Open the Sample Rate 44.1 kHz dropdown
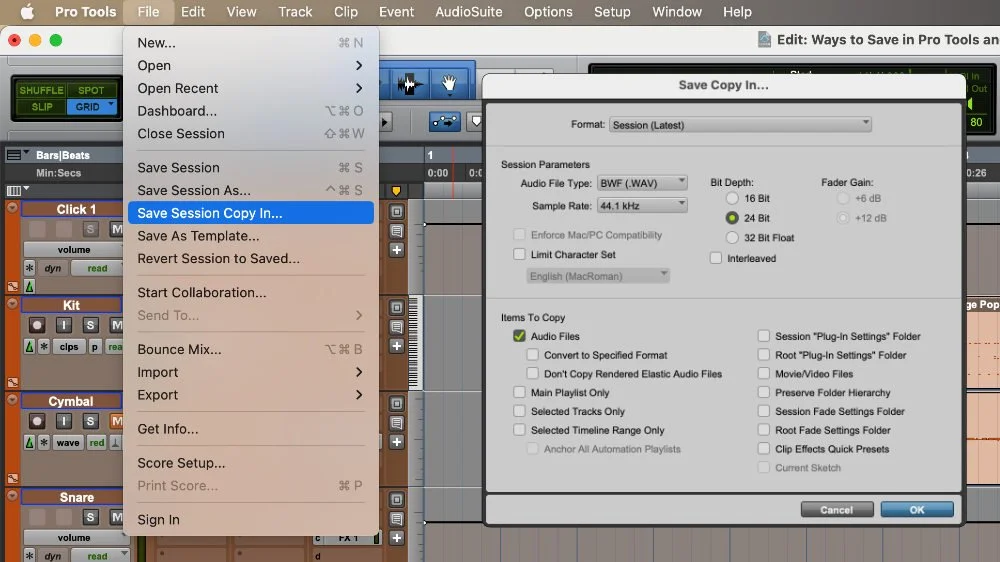1000x562 pixels. [642, 206]
